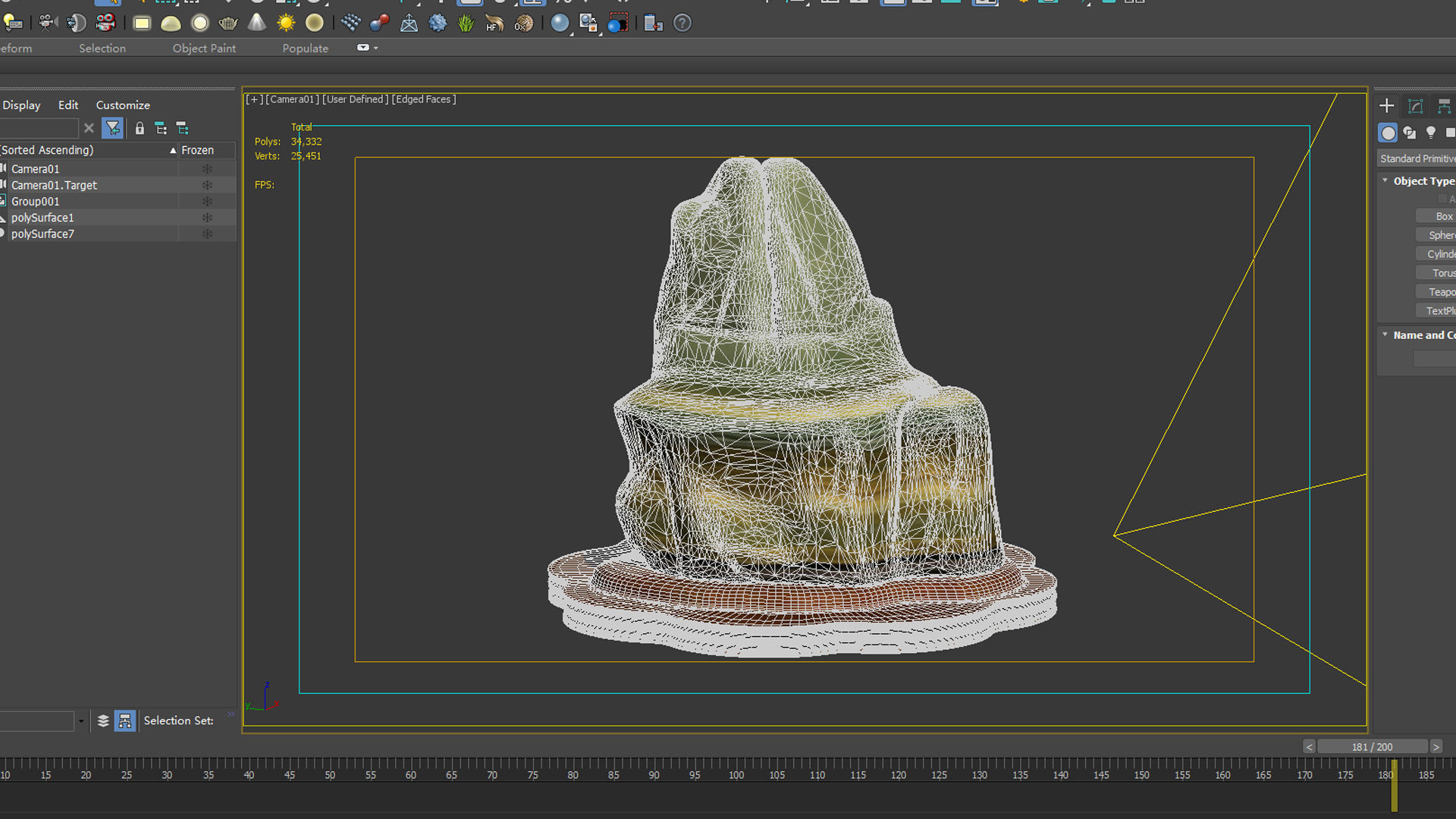Screen dimensions: 1456x819
Task: Toggle the funnel filter button in explorer
Action: tap(112, 128)
